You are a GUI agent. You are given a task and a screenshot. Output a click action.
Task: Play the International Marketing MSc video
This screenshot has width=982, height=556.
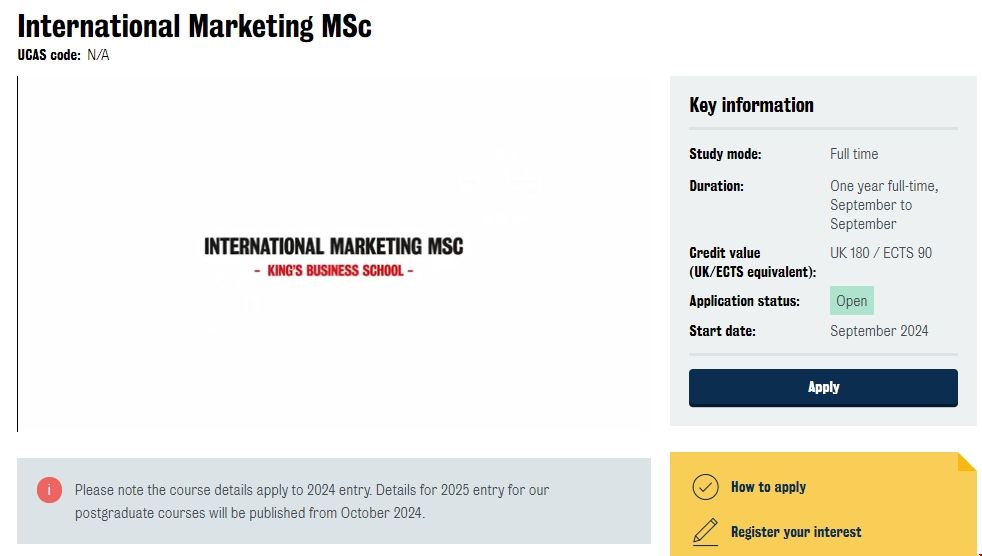[334, 254]
